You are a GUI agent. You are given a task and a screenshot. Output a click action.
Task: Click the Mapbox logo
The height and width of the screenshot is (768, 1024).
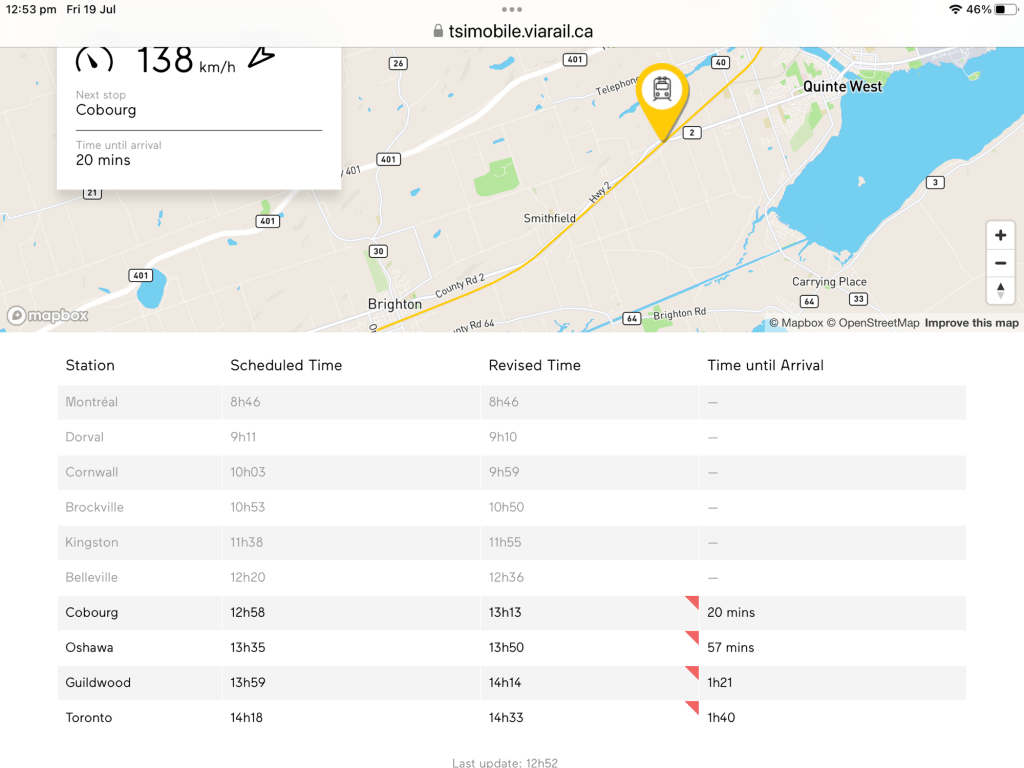click(x=48, y=316)
